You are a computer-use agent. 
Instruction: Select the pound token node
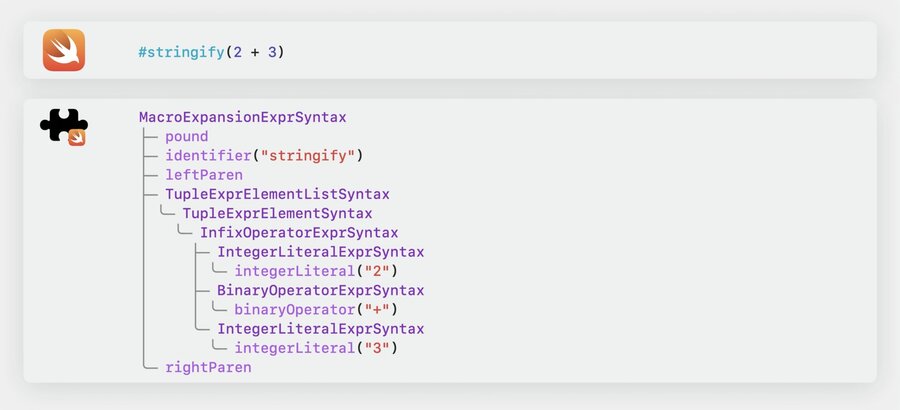click(187, 137)
